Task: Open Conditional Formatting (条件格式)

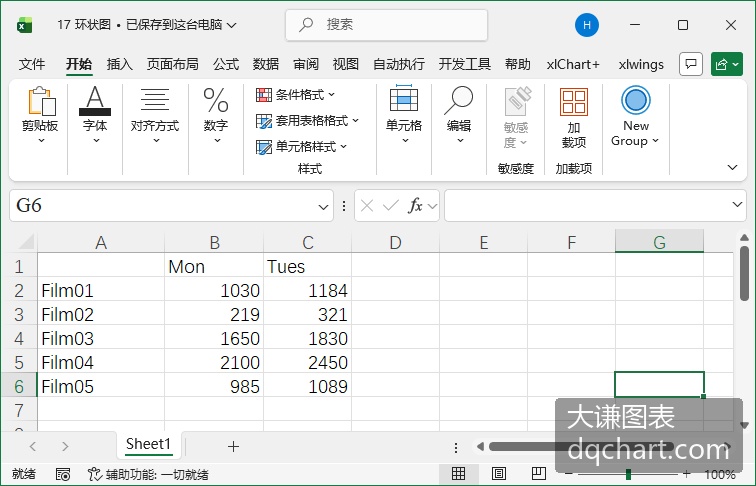Action: click(x=295, y=95)
